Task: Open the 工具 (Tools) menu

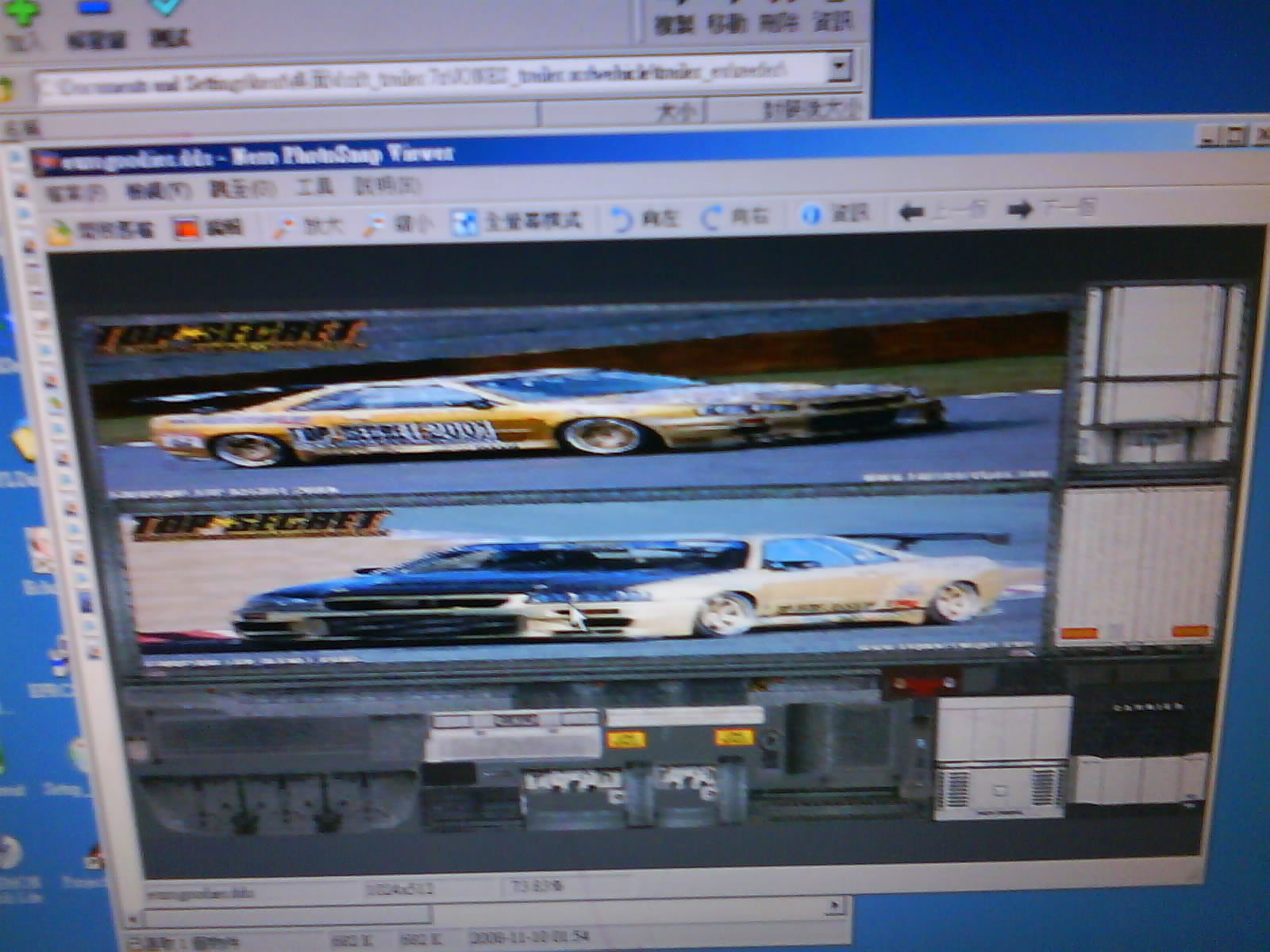Action: [314, 187]
